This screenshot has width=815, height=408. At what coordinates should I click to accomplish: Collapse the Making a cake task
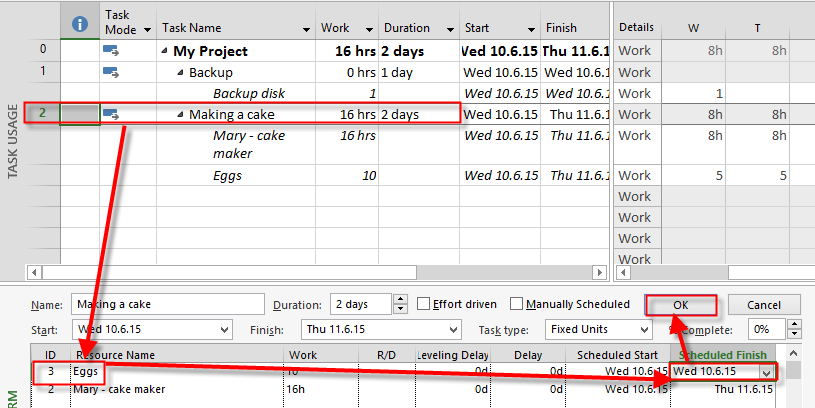[181, 115]
